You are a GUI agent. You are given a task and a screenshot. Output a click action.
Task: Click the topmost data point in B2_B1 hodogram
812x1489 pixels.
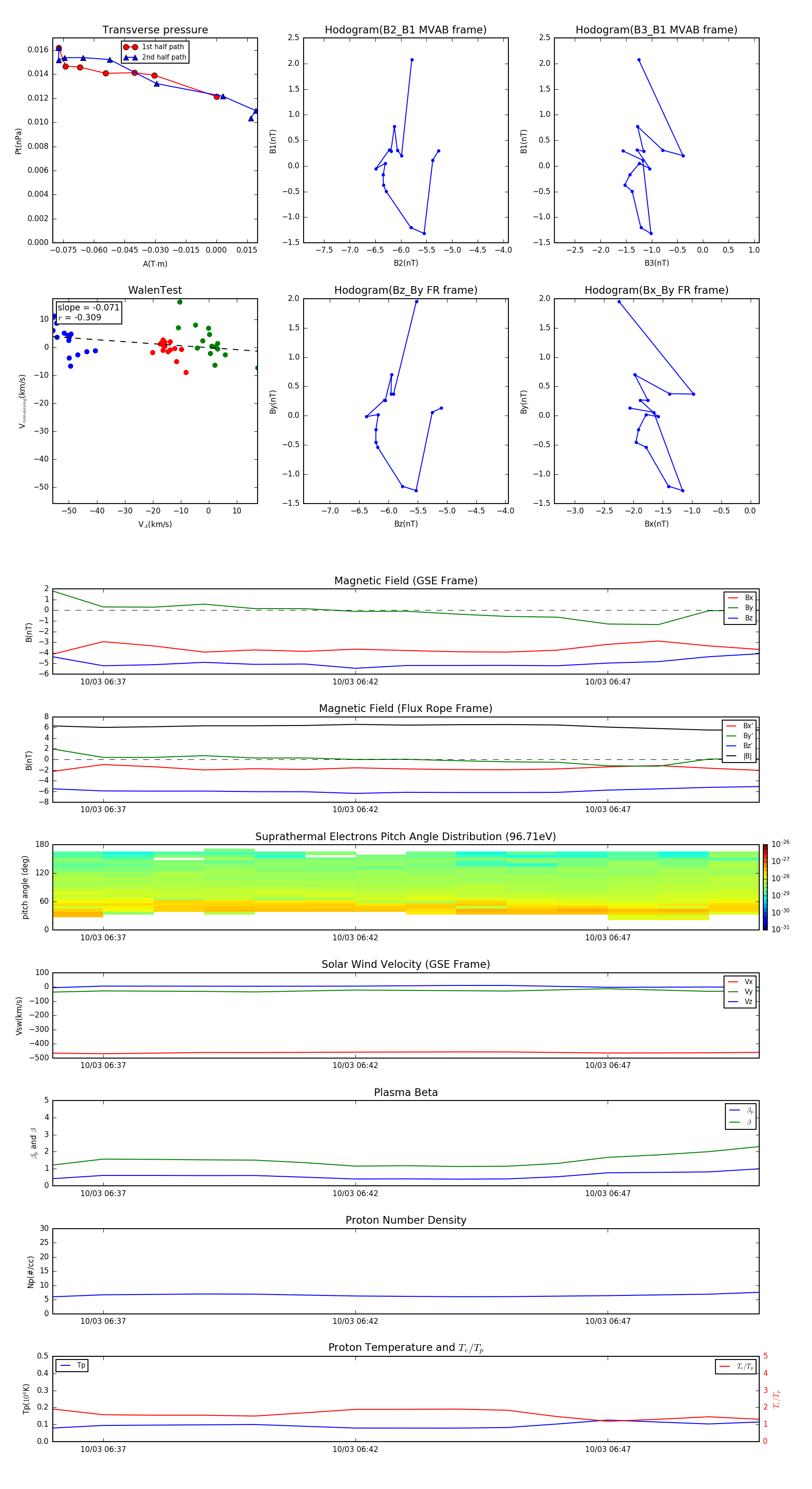(x=411, y=60)
